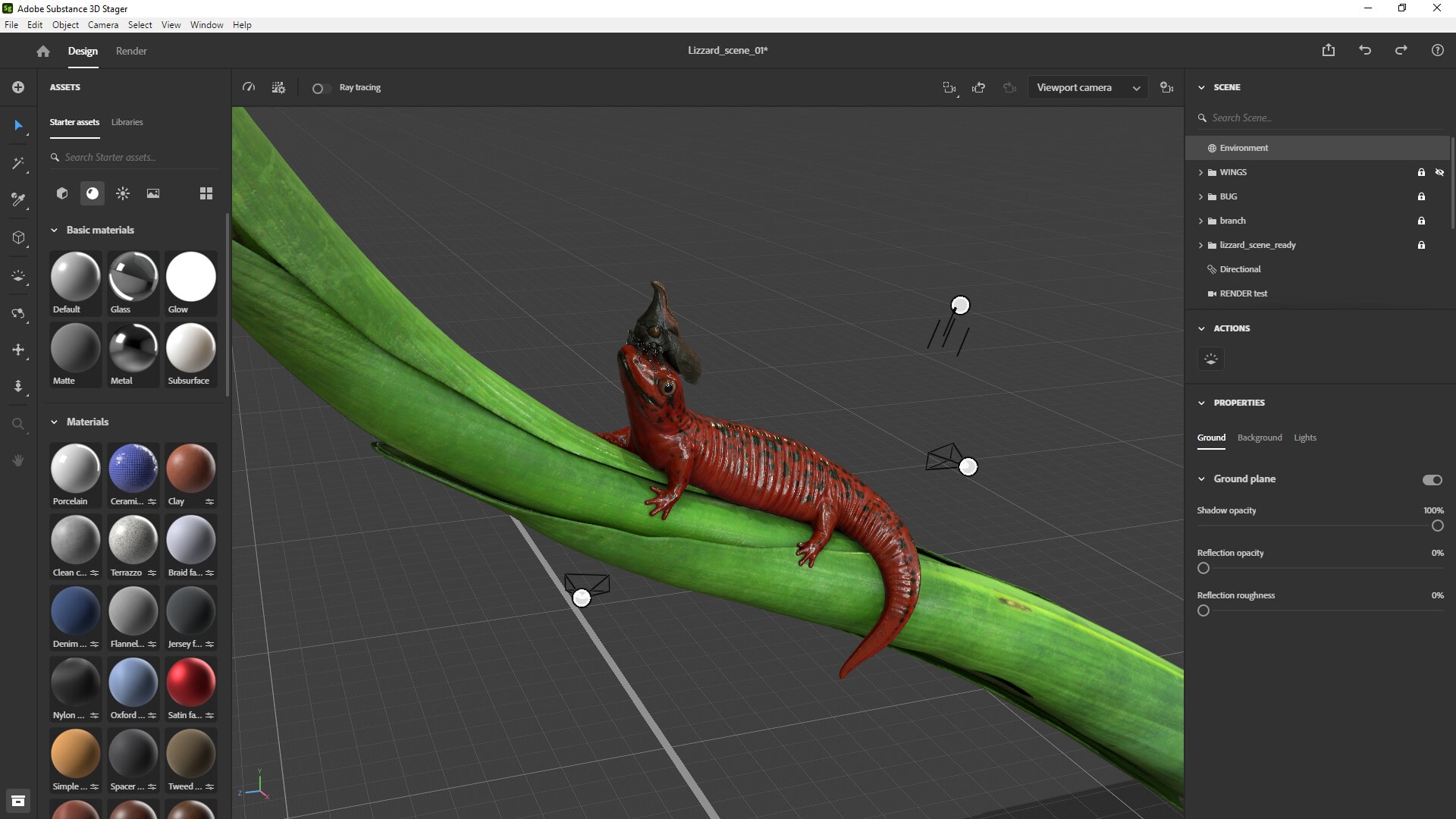The height and width of the screenshot is (819, 1456).
Task: Expand the lizzard_scene_ready group
Action: pos(1200,245)
